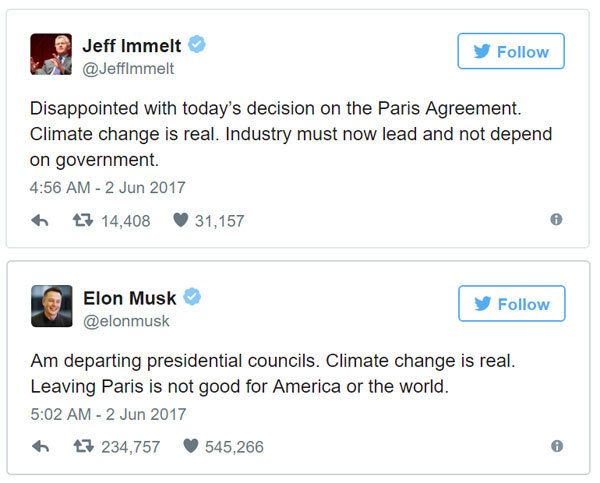This screenshot has width=600, height=483.
Task: Reply to Jeff Immelt's tweet
Action: pyautogui.click(x=41, y=220)
